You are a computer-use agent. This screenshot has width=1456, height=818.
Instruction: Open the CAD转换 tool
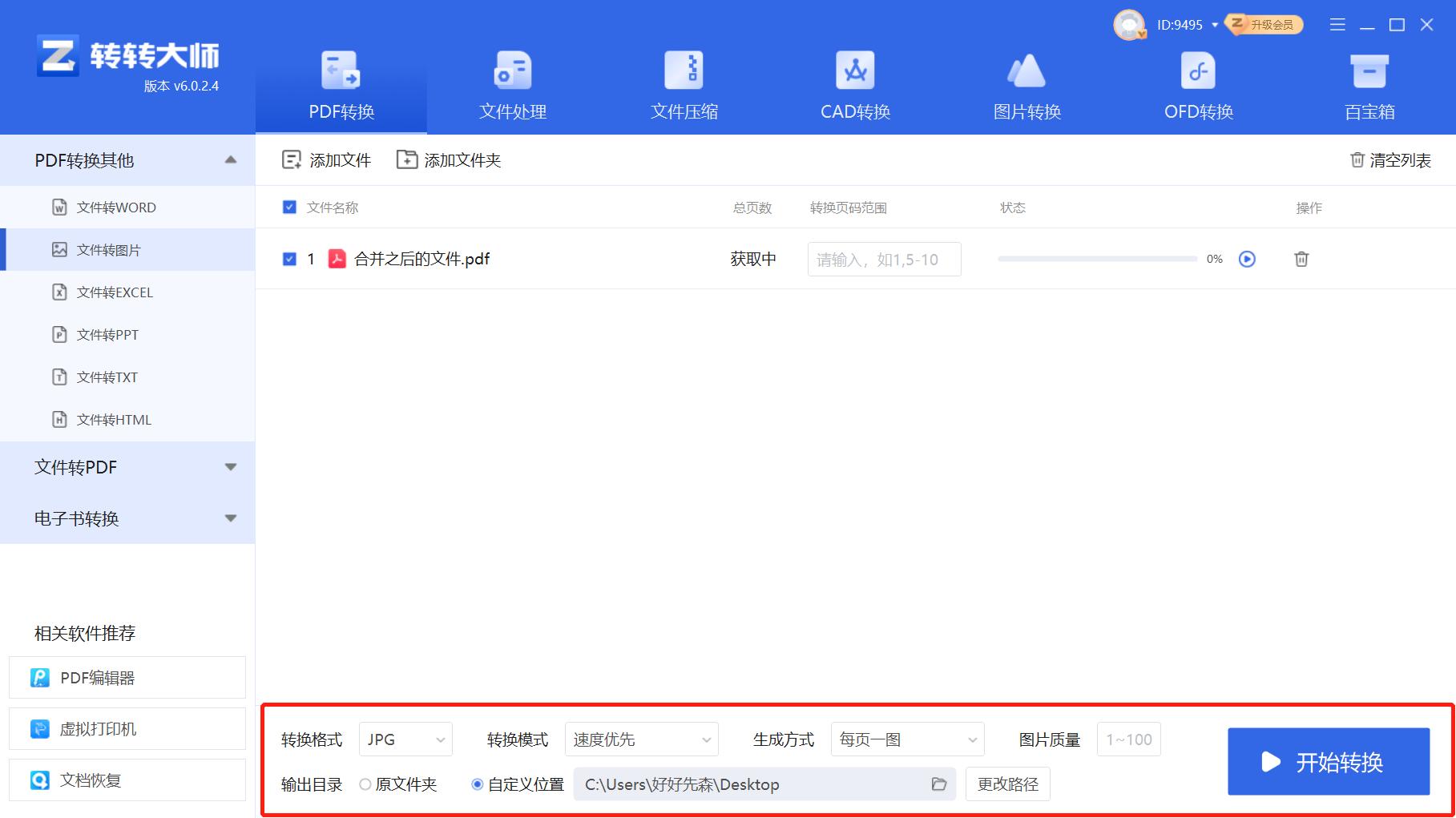click(854, 84)
